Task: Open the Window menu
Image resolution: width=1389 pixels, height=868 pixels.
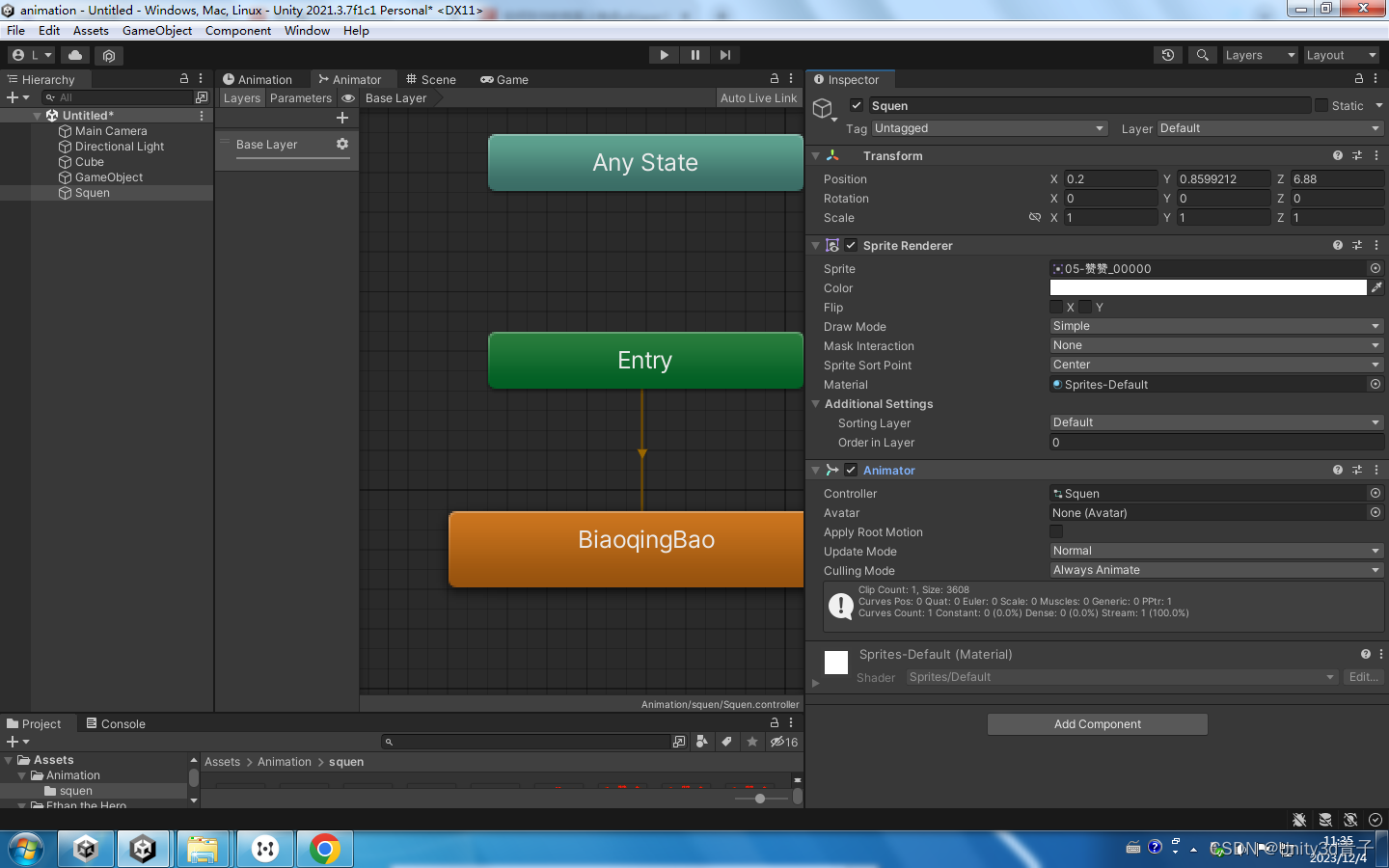Action: click(x=307, y=31)
